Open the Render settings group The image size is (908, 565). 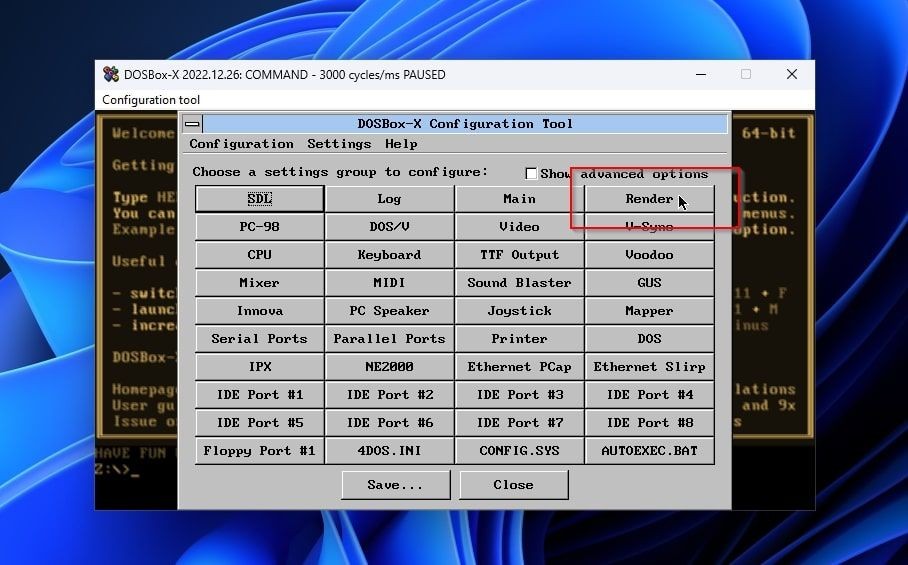[x=649, y=199]
